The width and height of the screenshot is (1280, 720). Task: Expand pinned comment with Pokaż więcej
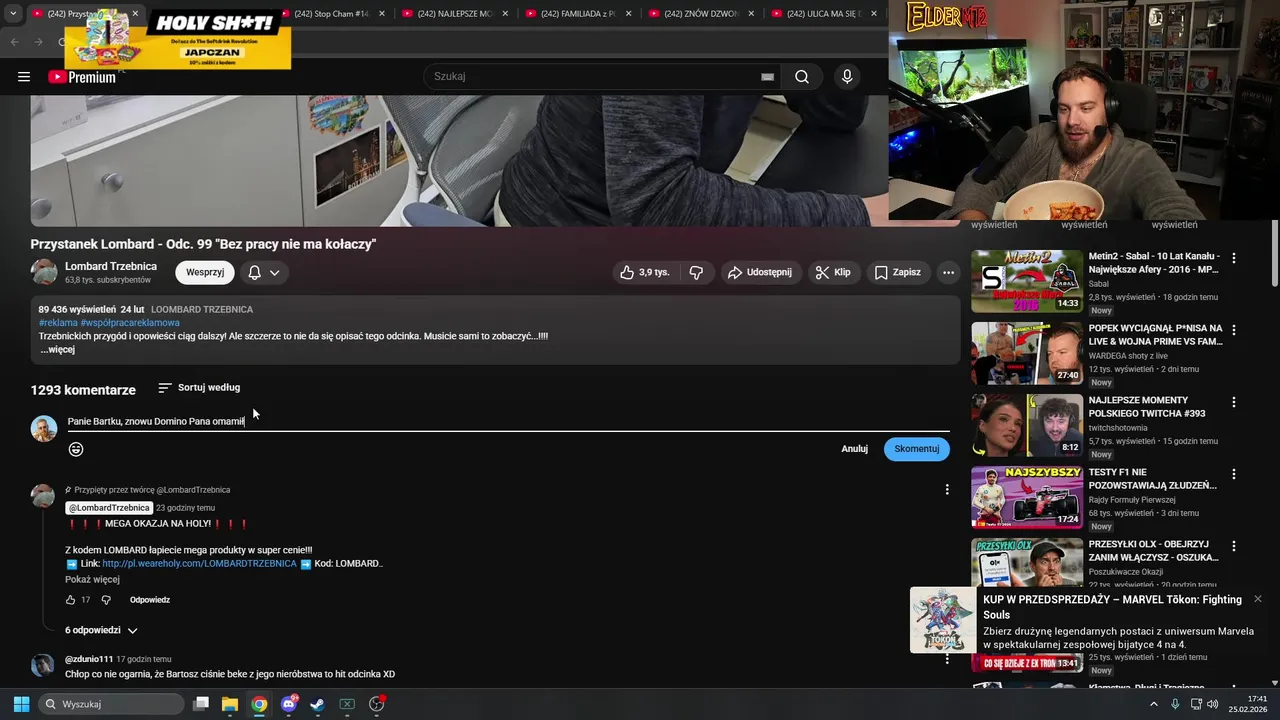92,580
